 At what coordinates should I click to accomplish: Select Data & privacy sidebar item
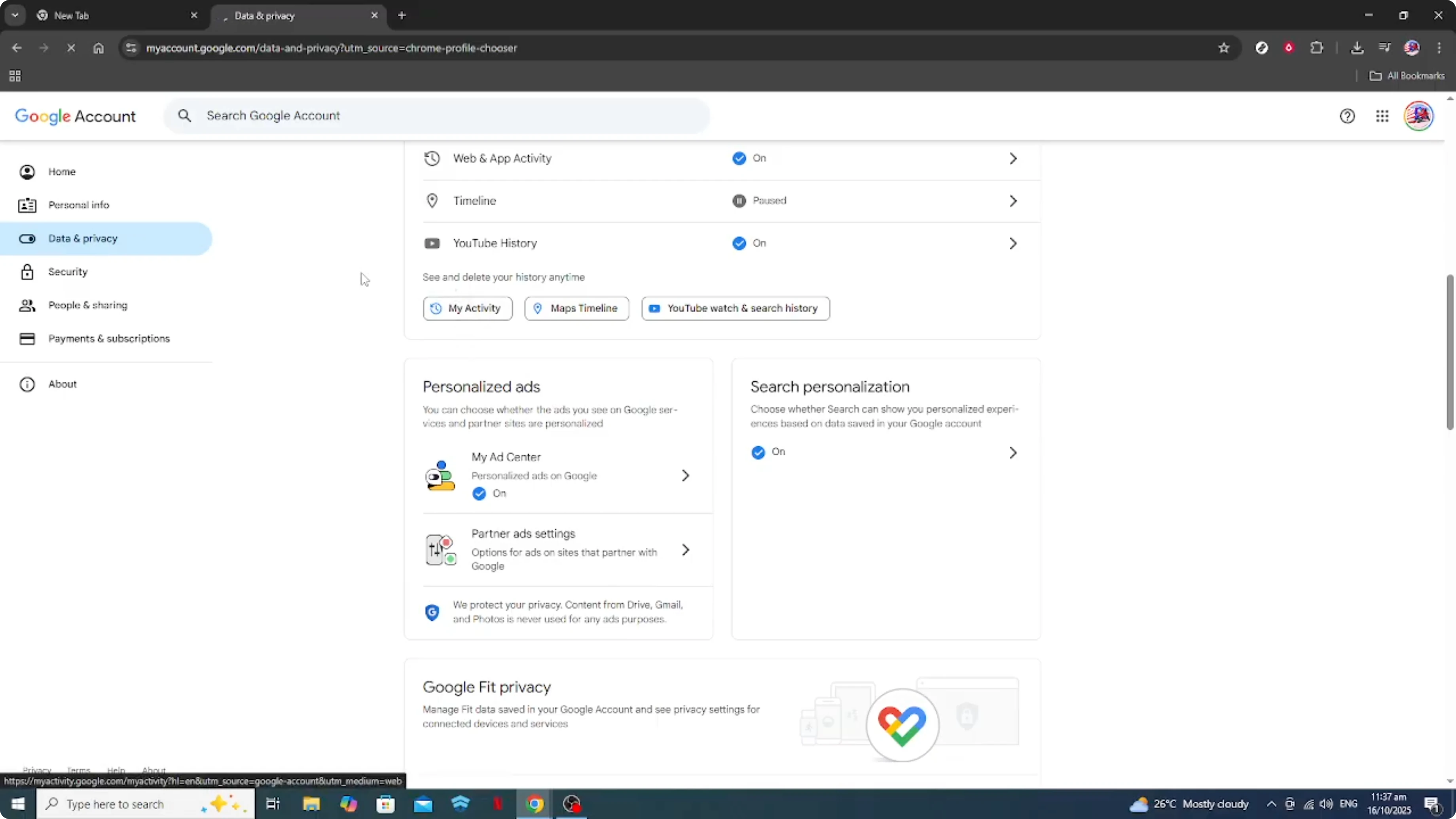pyautogui.click(x=106, y=239)
